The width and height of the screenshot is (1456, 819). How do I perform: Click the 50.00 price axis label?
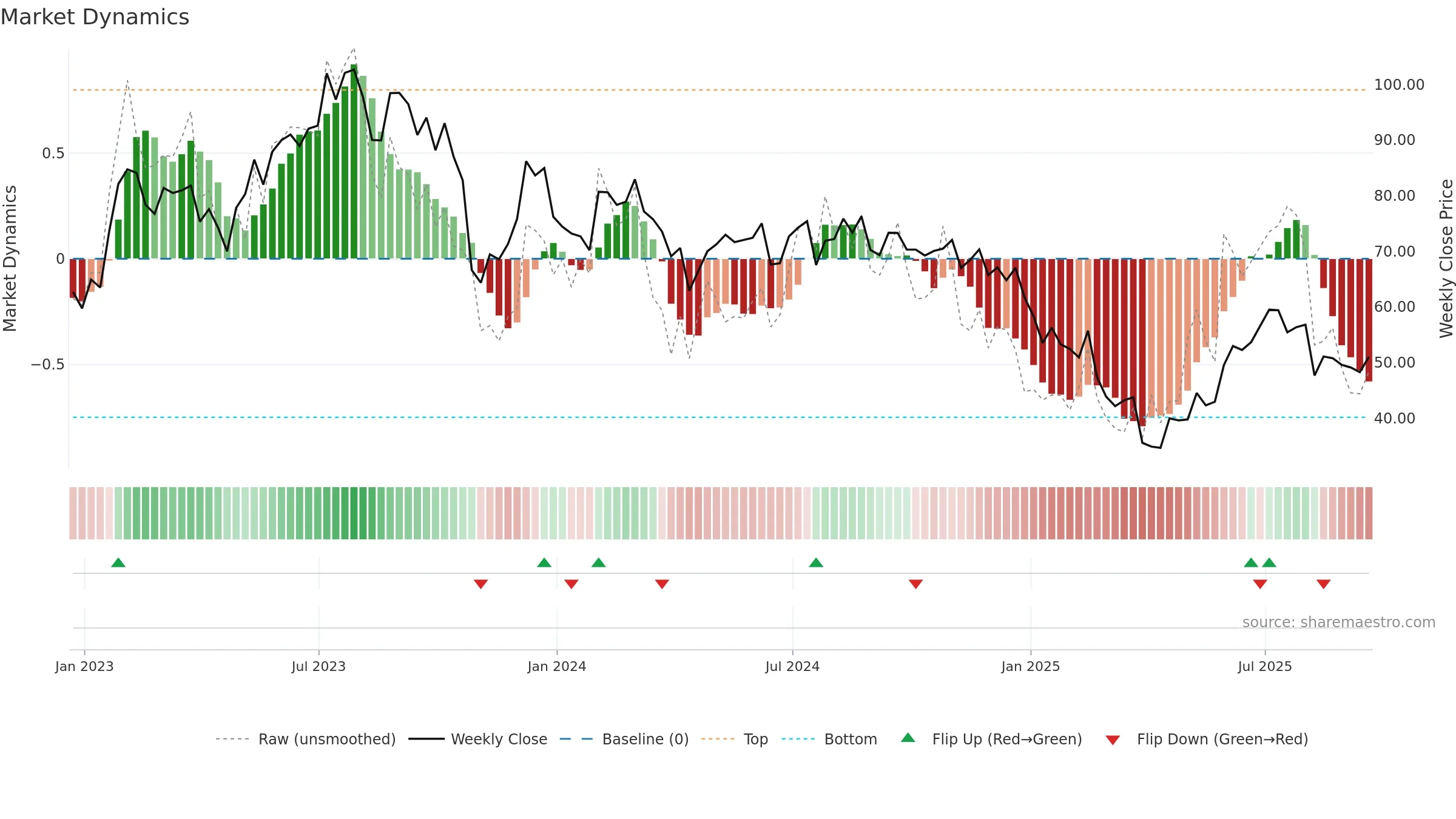(x=1395, y=362)
